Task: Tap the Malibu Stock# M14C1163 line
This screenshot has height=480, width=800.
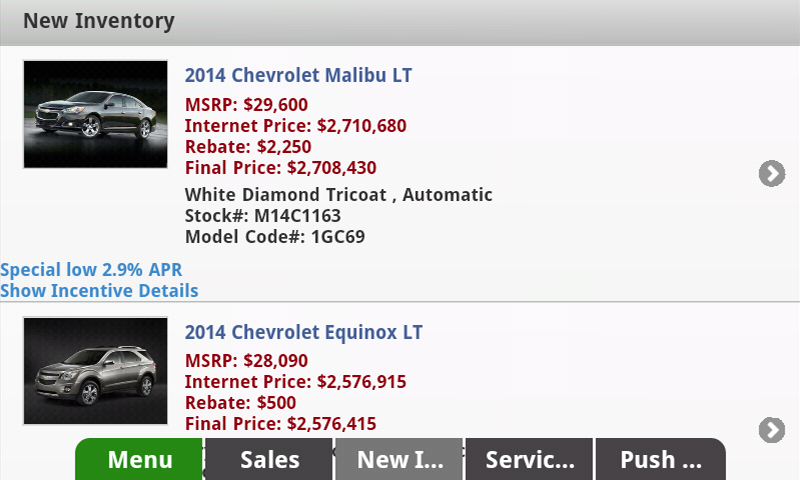Action: coord(263,216)
